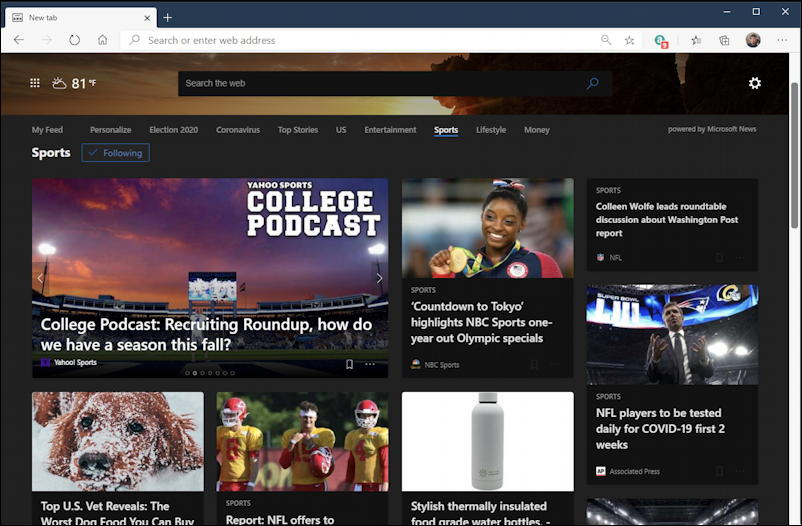Open the Favorites list icon
The height and width of the screenshot is (526, 802).
pos(696,40)
